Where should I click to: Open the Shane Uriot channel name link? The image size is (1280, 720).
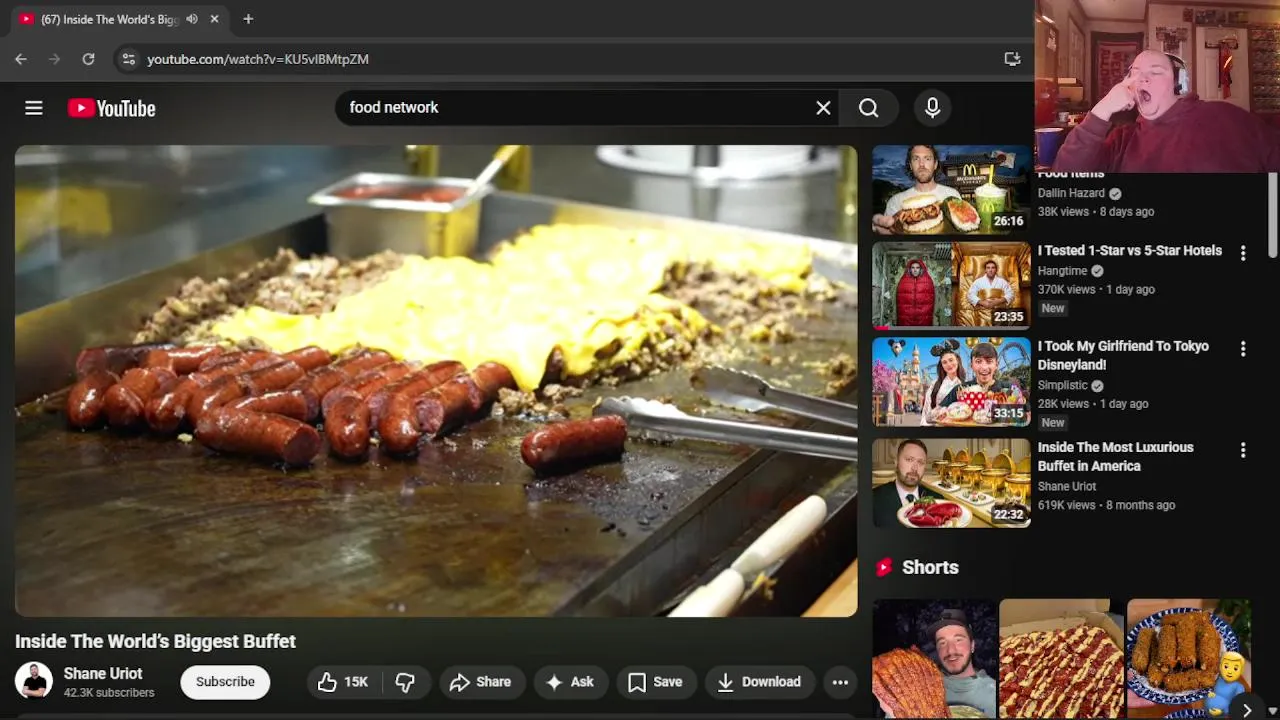click(103, 674)
